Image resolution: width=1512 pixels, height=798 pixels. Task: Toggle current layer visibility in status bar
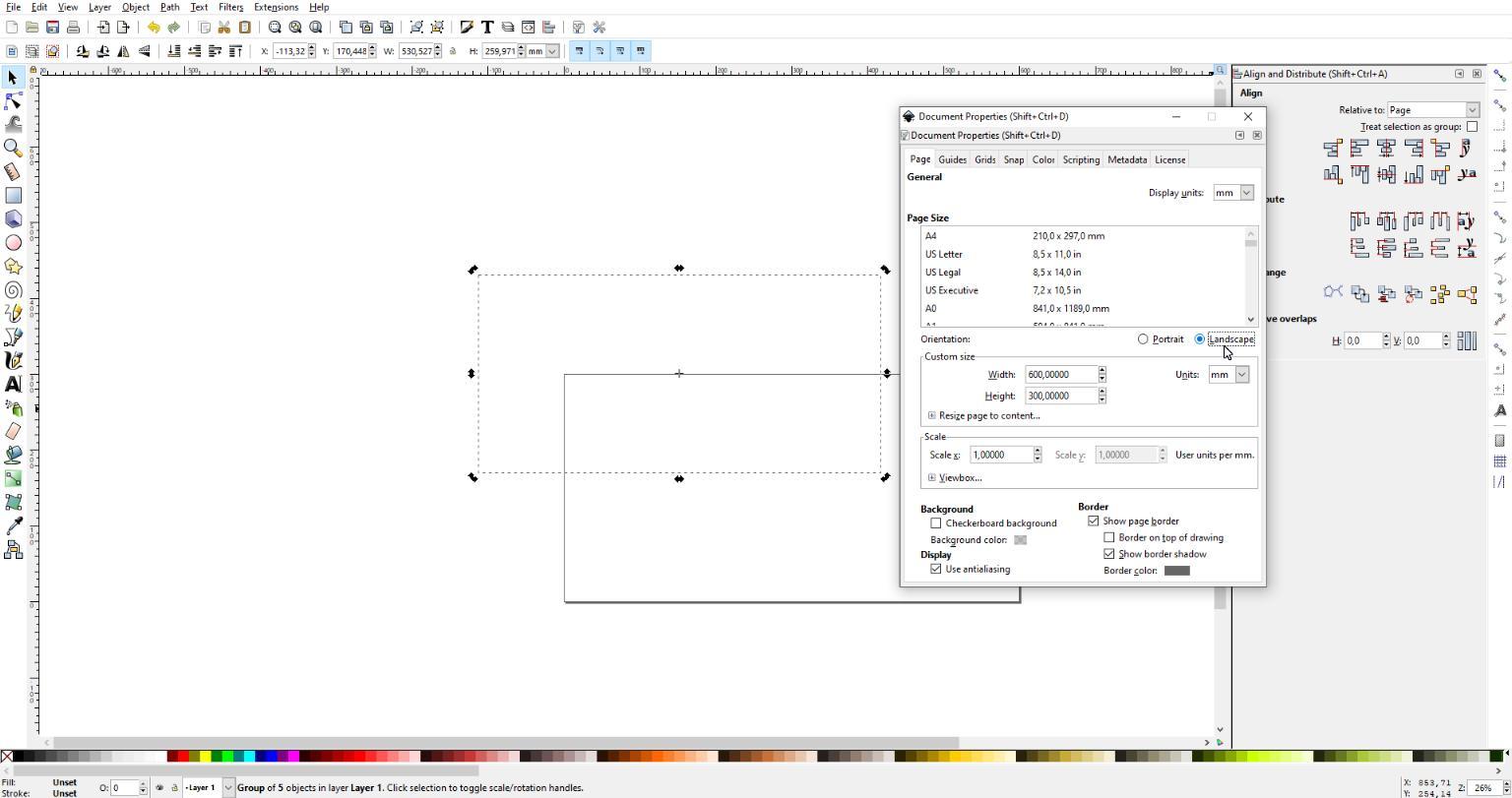tap(159, 787)
